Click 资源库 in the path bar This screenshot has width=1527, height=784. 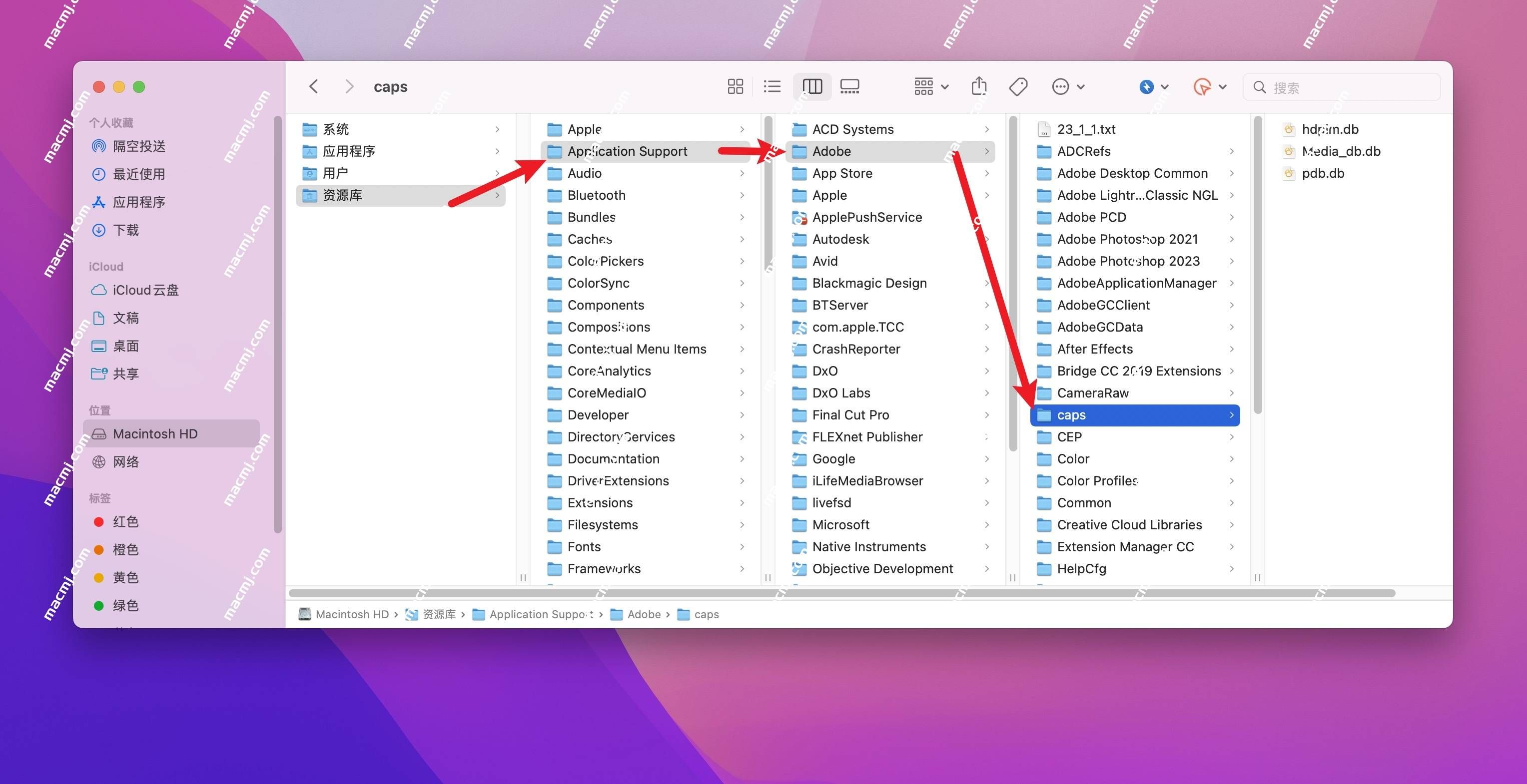point(431,614)
